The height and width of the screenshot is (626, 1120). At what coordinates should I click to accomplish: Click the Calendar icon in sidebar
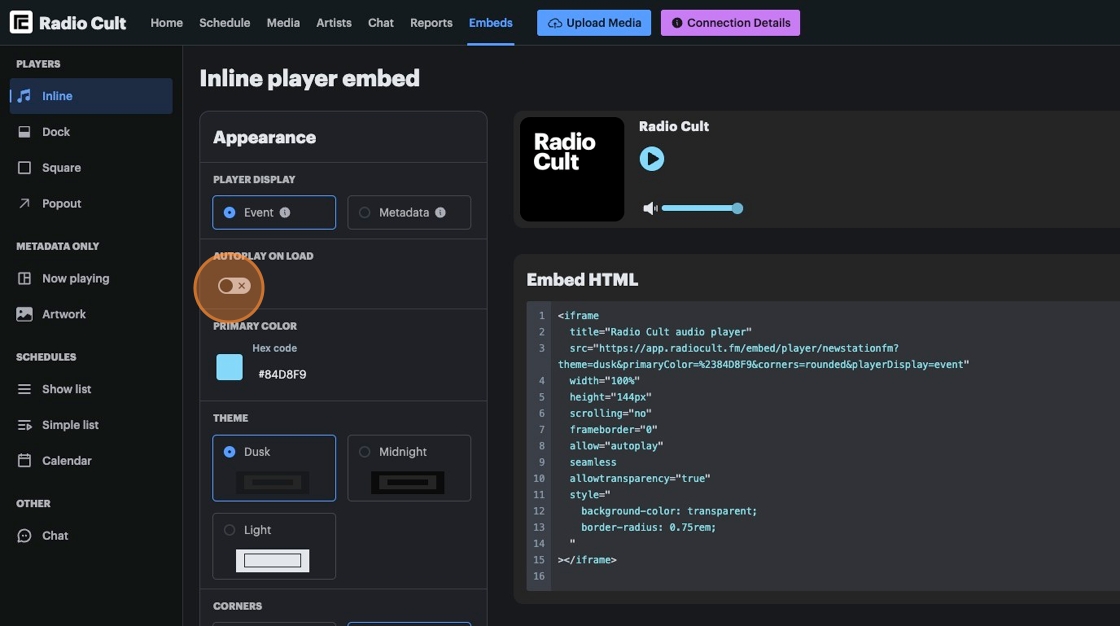coord(24,460)
